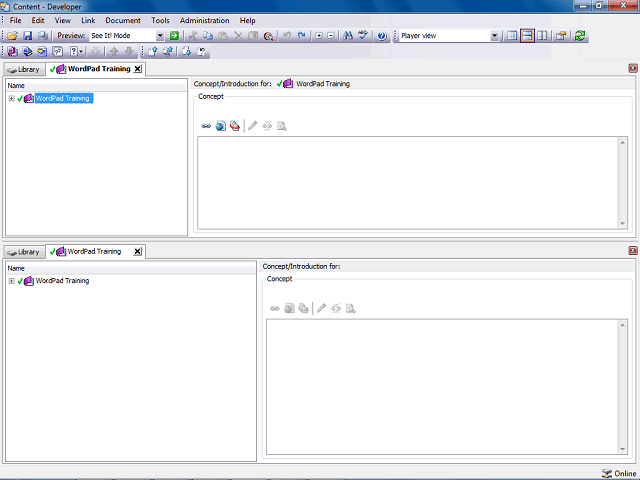Click the Check In document icon

153,51
